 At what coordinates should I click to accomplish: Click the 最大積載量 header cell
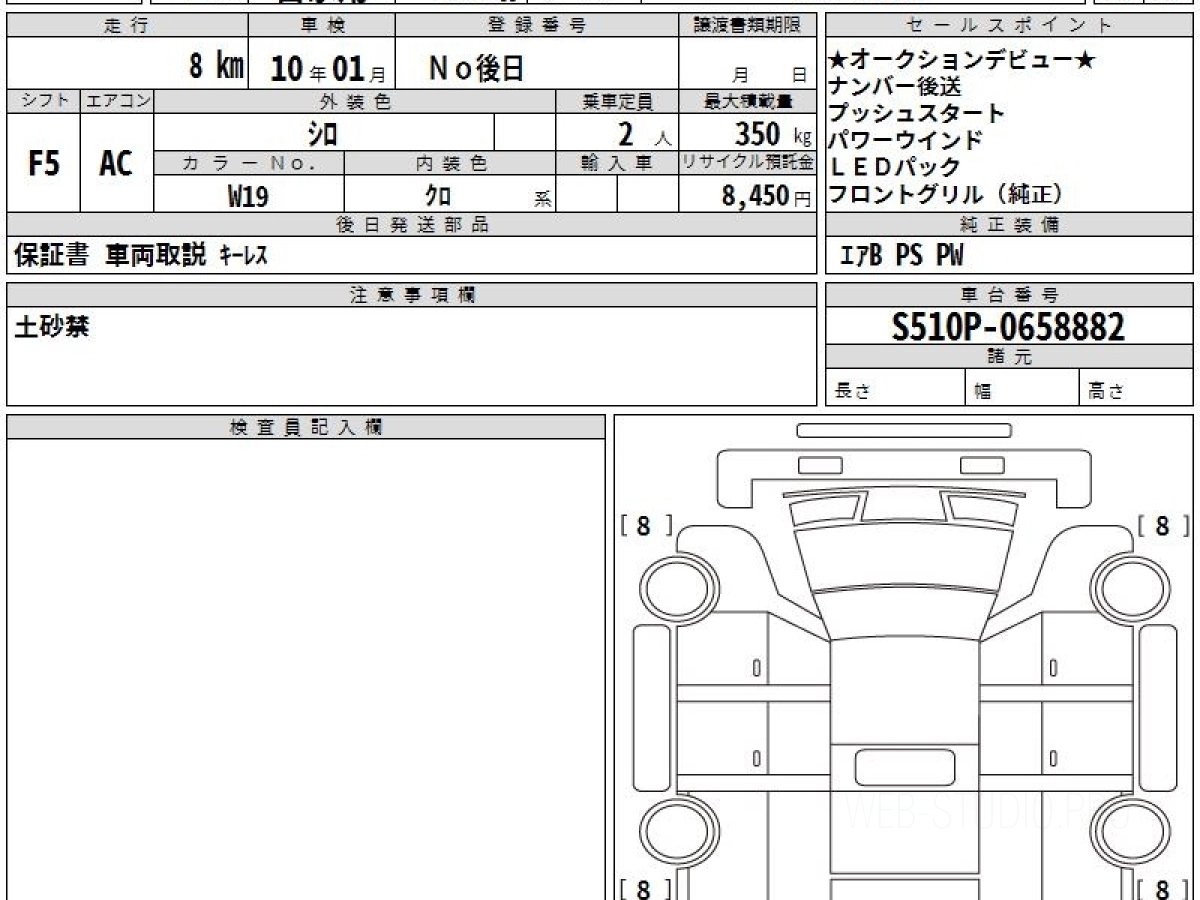(748, 101)
